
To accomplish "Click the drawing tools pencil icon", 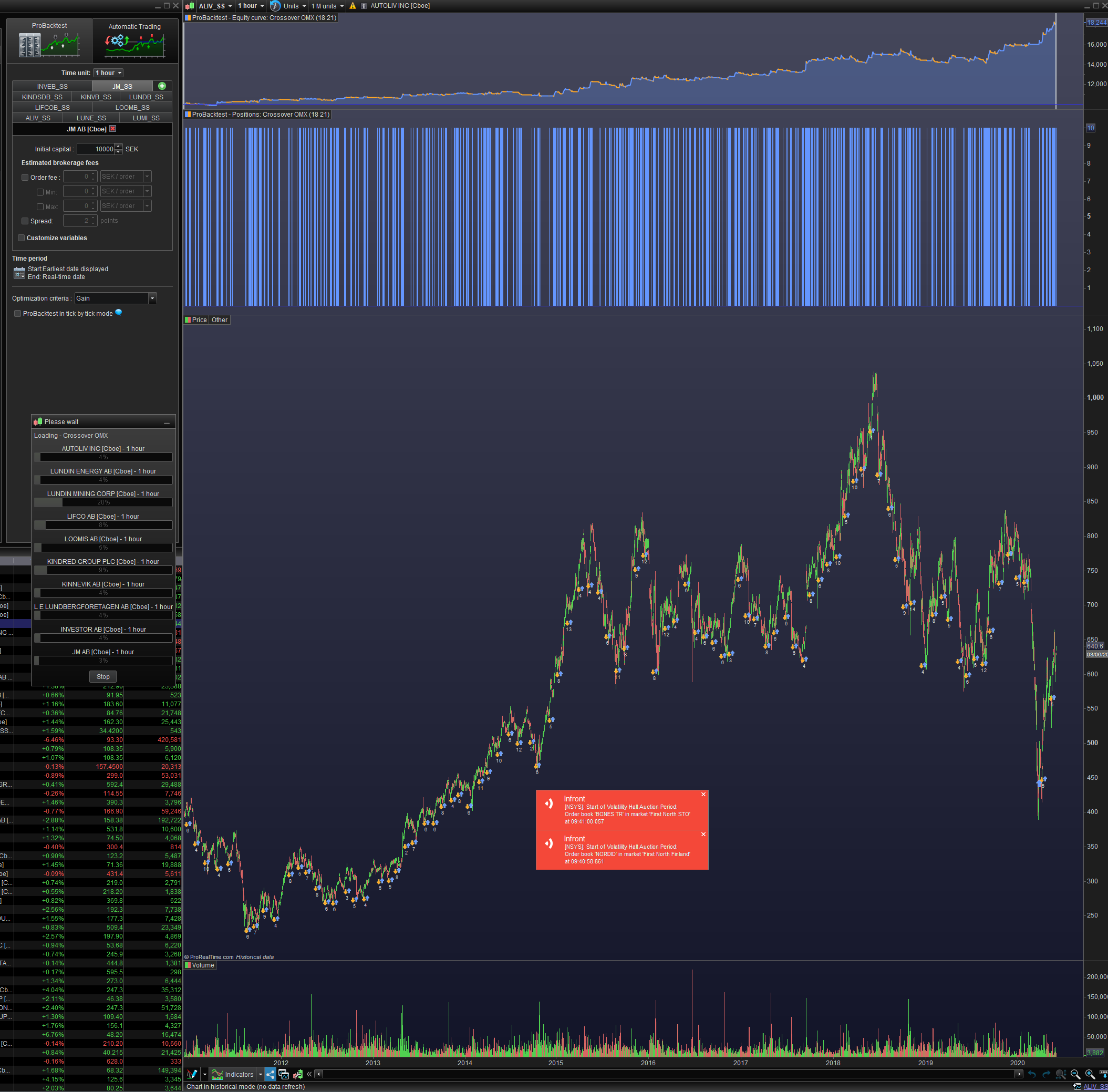I will coord(192,1074).
